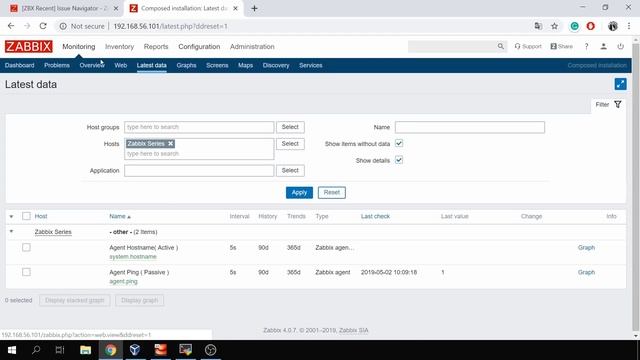The width and height of the screenshot is (640, 360).
Task: Go to the Screens submenu
Action: (217, 65)
